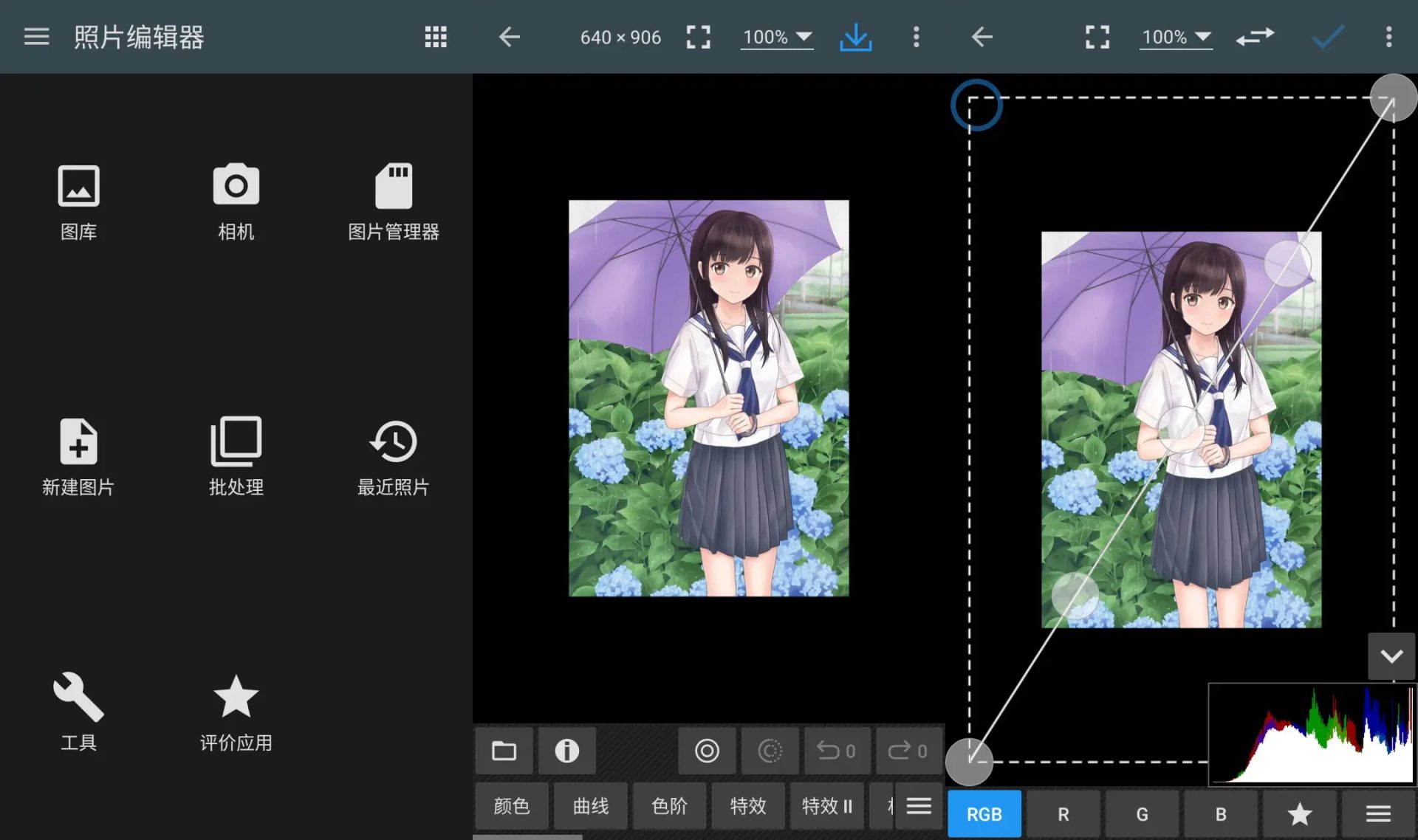Open the star presets tab
1418x840 pixels.
(1300, 814)
